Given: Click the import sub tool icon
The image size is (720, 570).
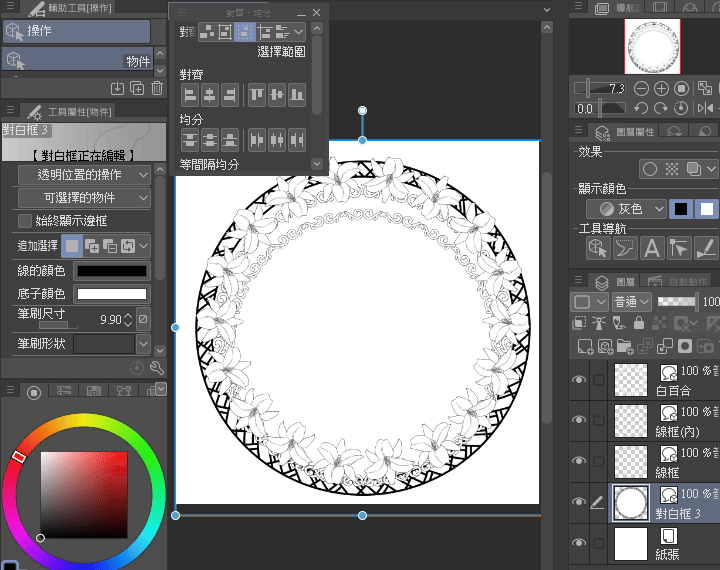Looking at the screenshot, I should pyautogui.click(x=118, y=88).
